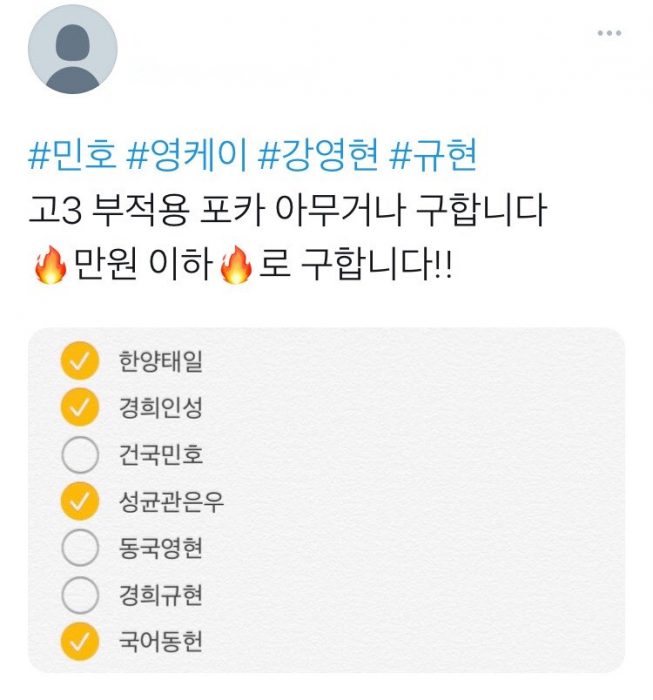Open the #규현 hashtag link

[432, 156]
